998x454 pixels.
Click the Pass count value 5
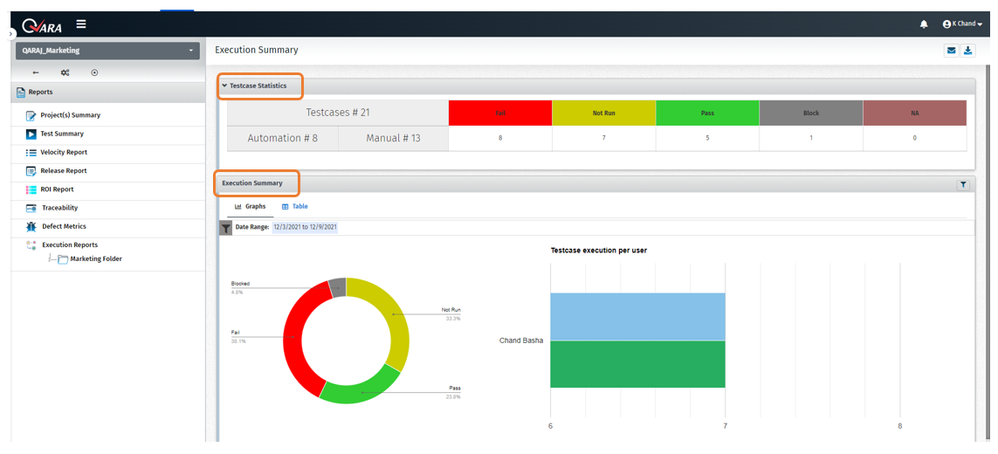pyautogui.click(x=707, y=138)
